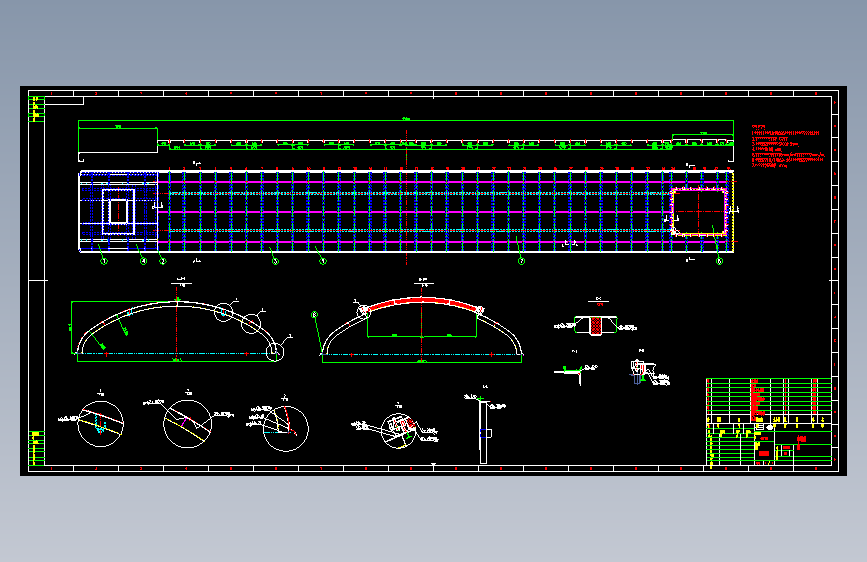This screenshot has width=867, height=562.
Task: Select the detail circle with magenta line
Action: coord(187,424)
